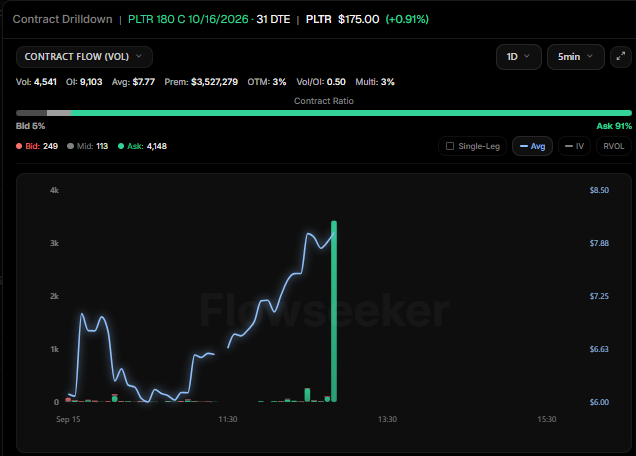Image resolution: width=636 pixels, height=456 pixels.
Task: Click the Contract Ratio heading
Action: tap(324, 101)
